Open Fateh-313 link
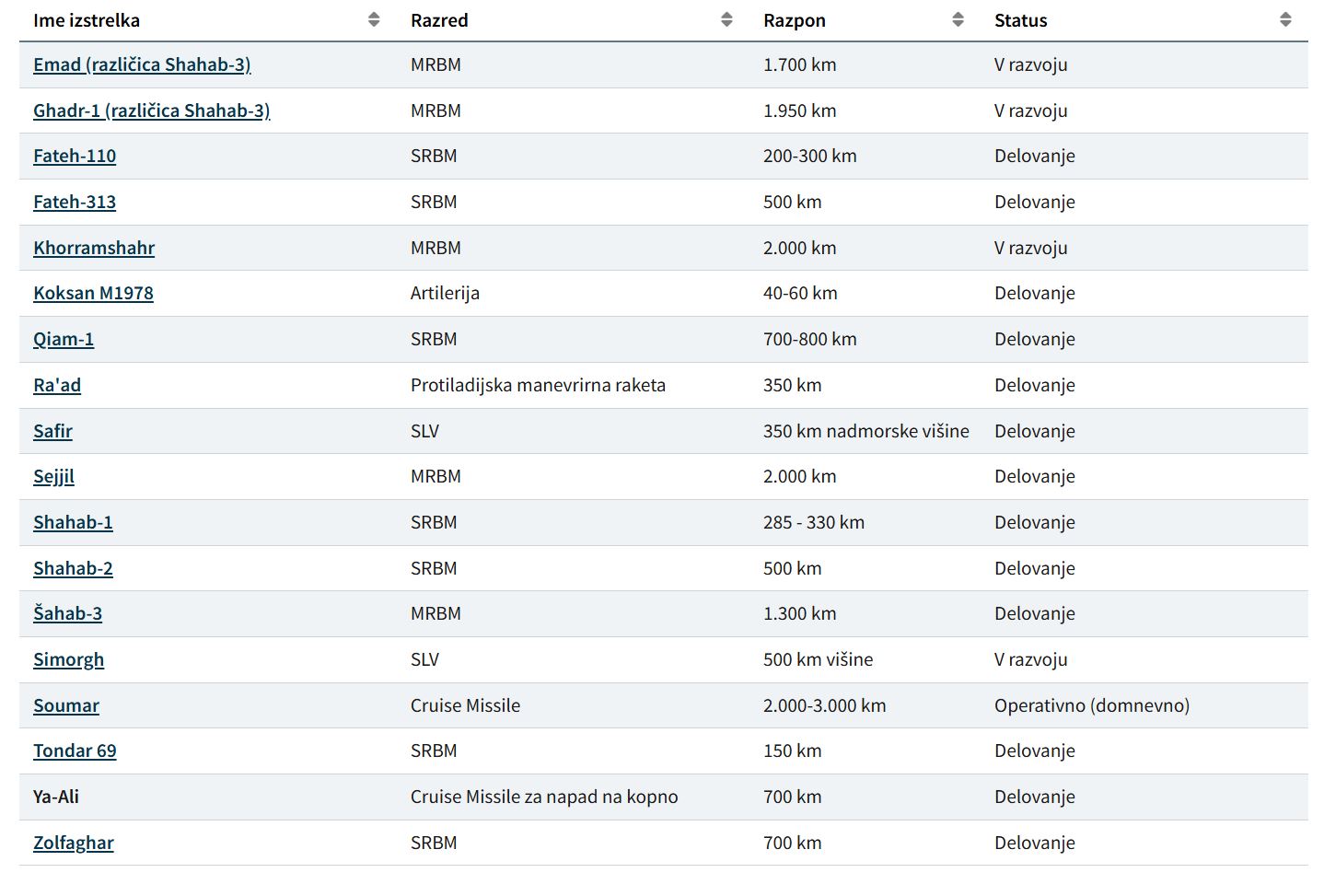 (75, 202)
